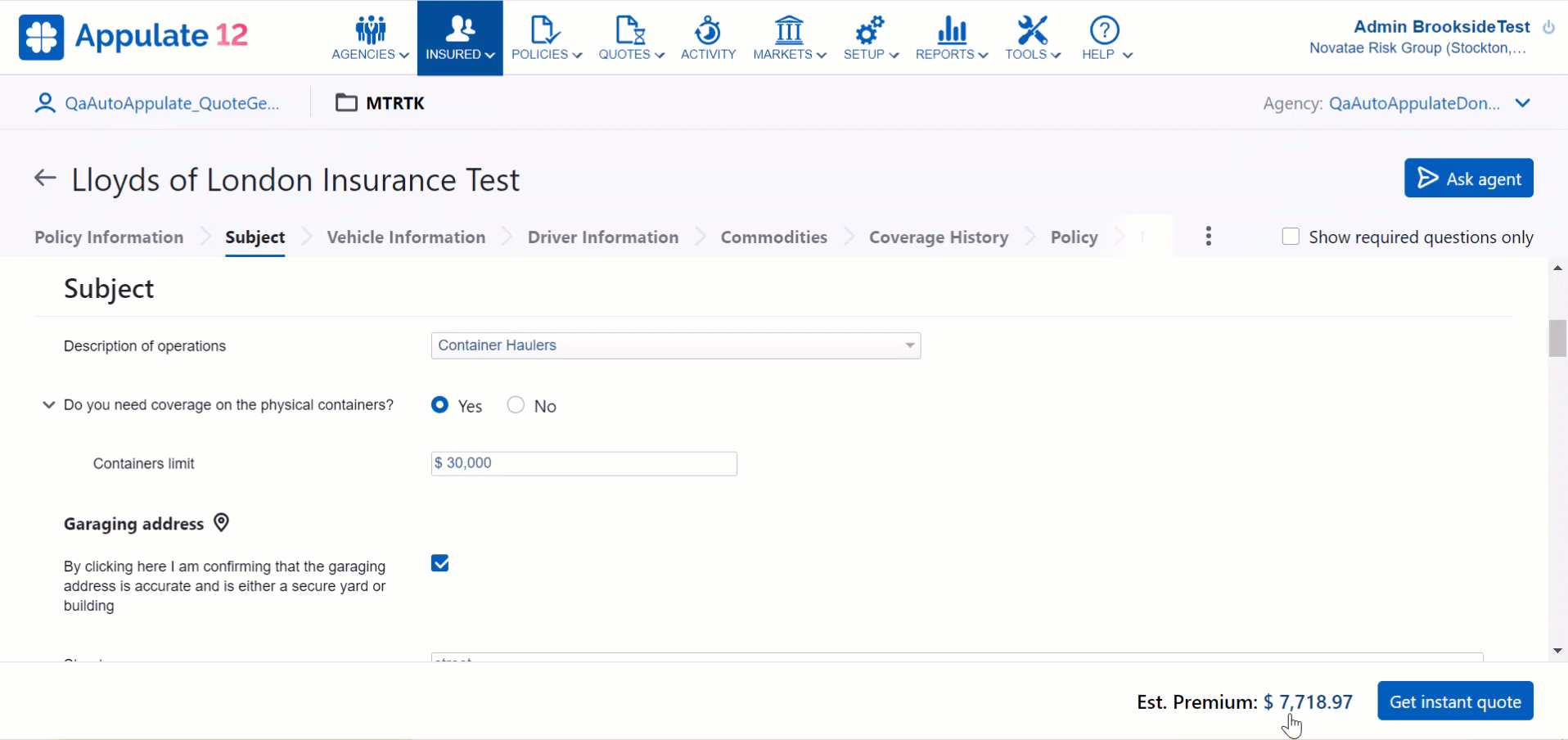
Task: Switch to the Policy tab
Action: pyautogui.click(x=1074, y=237)
